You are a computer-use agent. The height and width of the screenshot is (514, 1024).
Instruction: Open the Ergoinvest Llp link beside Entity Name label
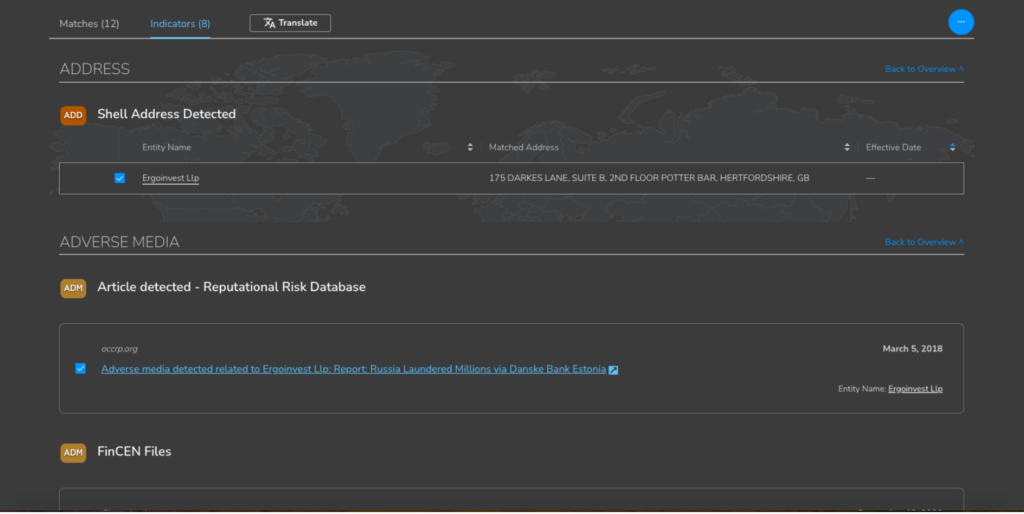(x=915, y=389)
